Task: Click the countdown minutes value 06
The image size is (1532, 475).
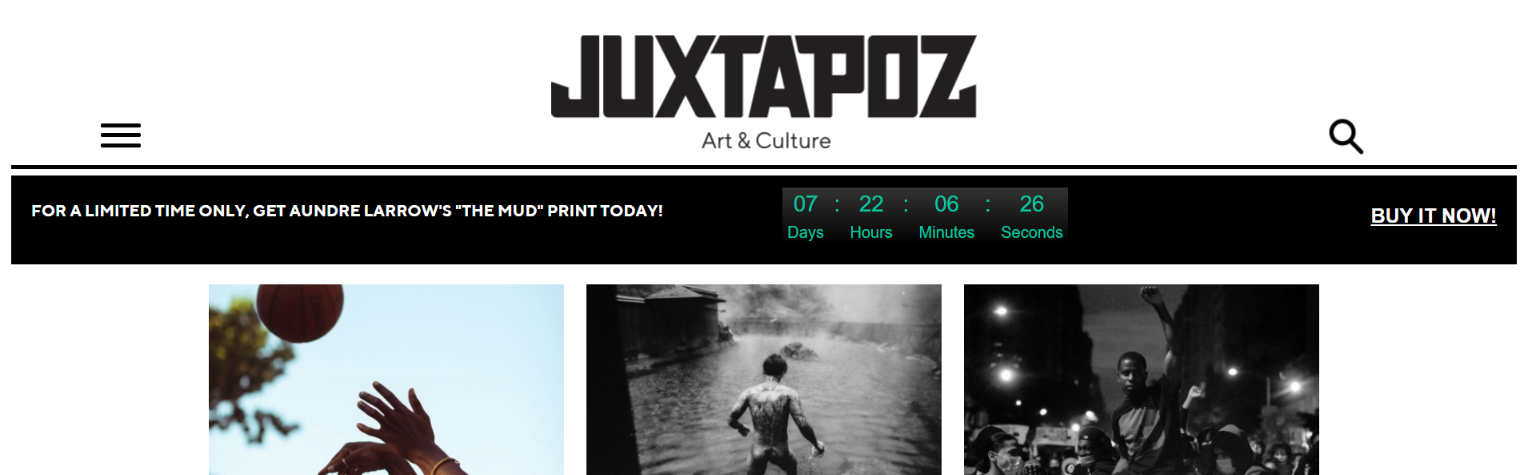Action: (x=947, y=205)
